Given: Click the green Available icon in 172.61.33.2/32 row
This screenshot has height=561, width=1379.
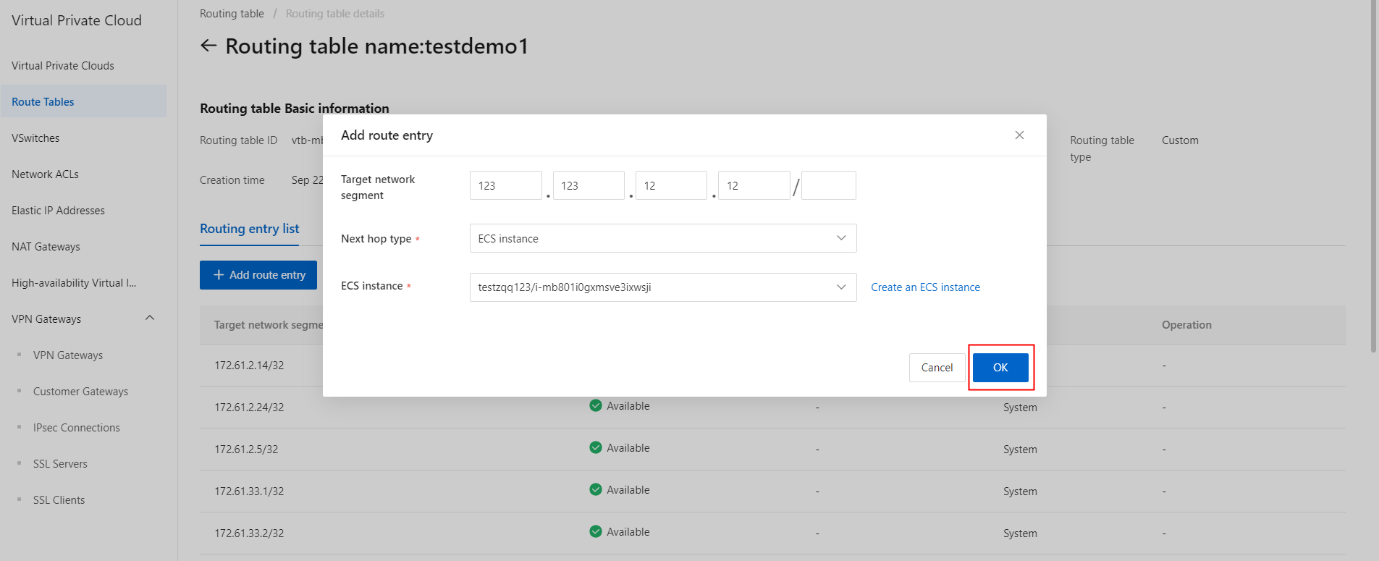Looking at the screenshot, I should (x=596, y=532).
